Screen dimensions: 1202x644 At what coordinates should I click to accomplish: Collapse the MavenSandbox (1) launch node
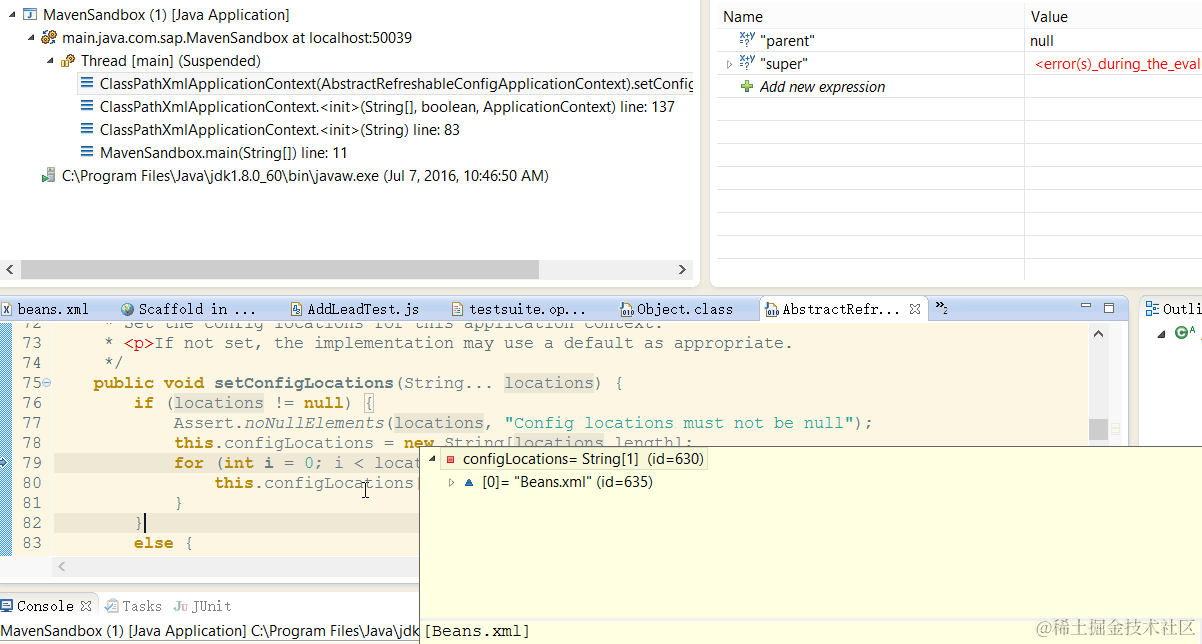point(11,15)
